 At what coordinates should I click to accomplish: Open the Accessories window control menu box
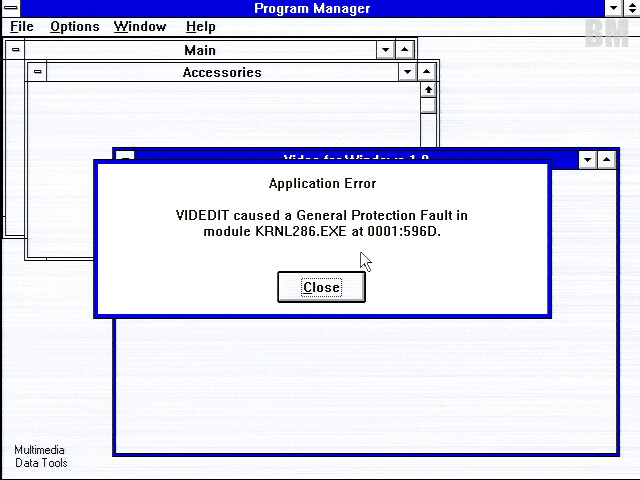pos(37,72)
